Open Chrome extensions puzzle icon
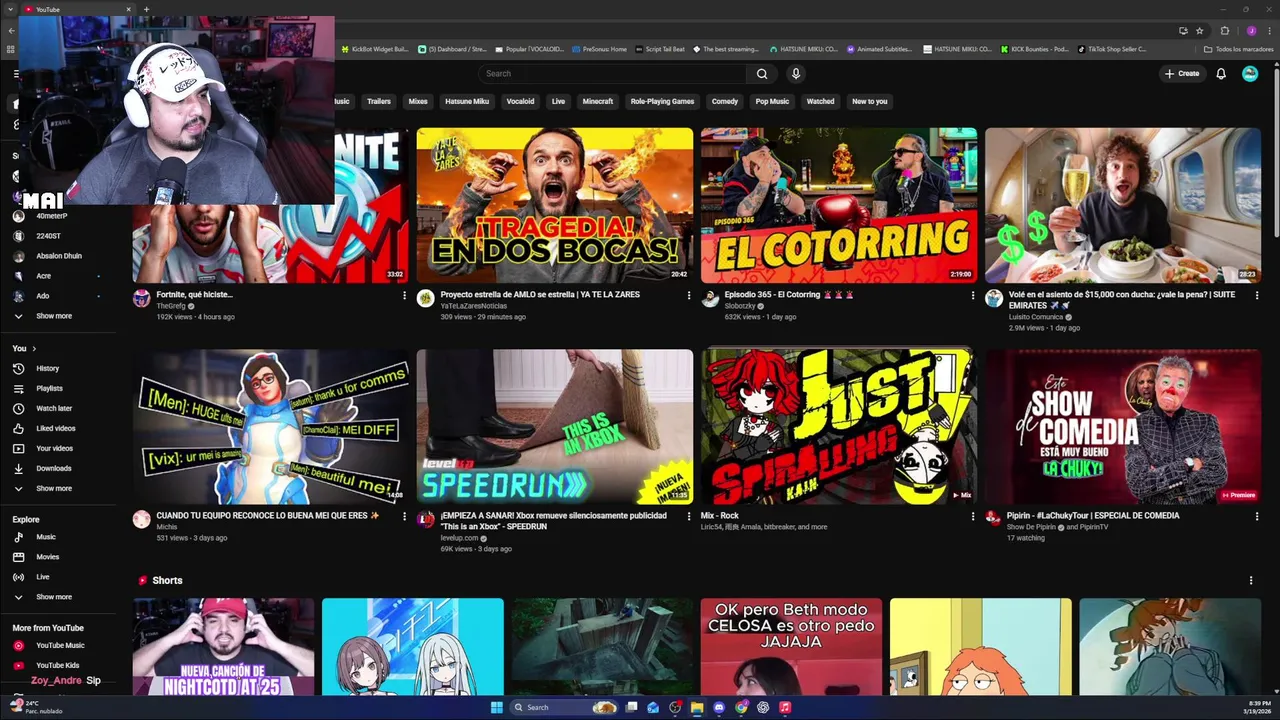Image resolution: width=1280 pixels, height=720 pixels. (x=1224, y=30)
